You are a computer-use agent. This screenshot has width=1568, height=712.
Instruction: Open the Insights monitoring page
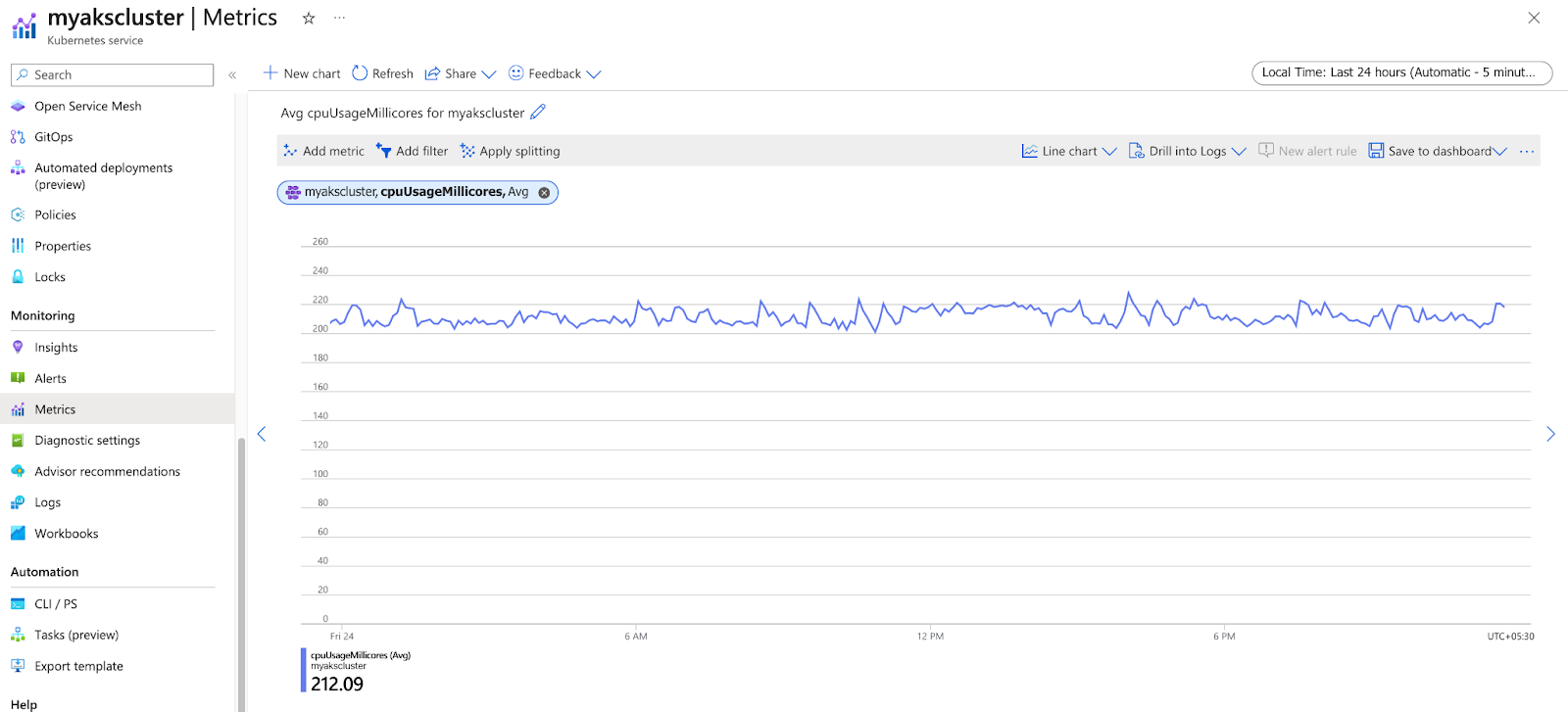(56, 348)
